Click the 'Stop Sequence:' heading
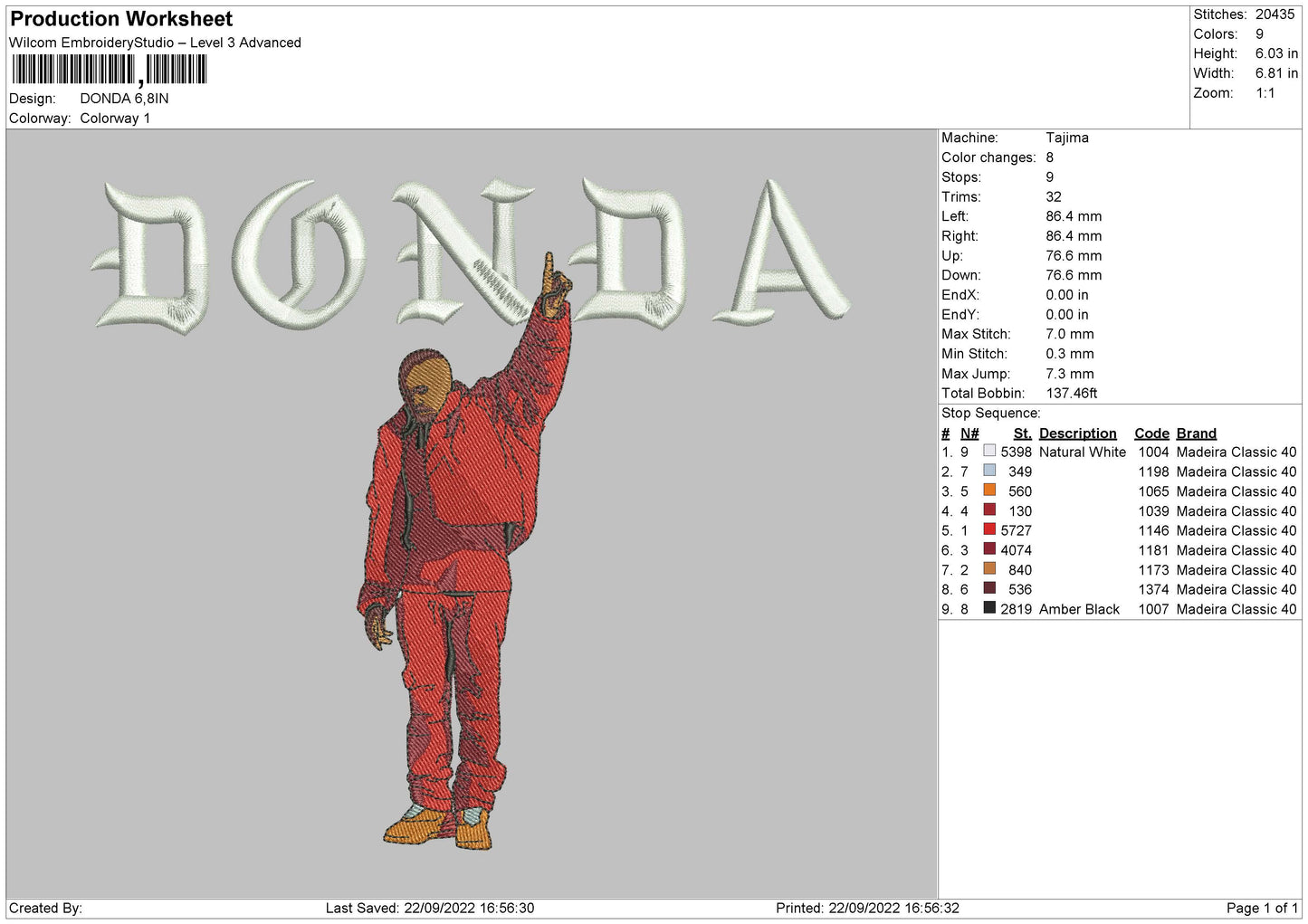The height and width of the screenshot is (924, 1308). pos(991,413)
